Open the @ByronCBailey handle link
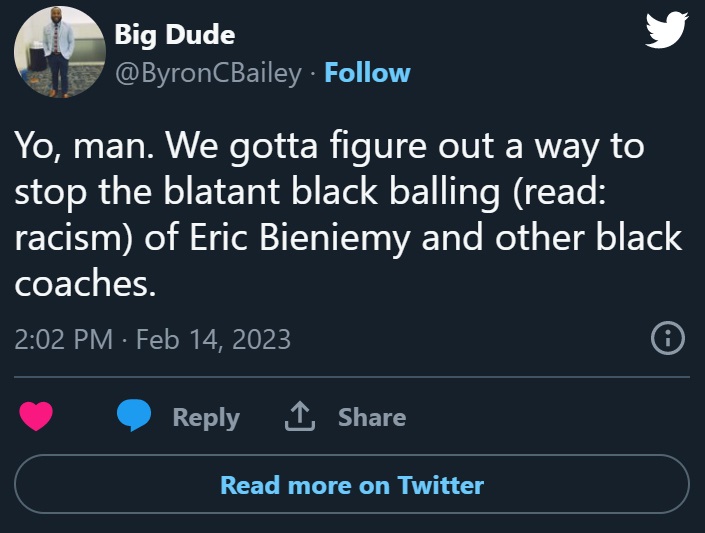Screen dimensions: 705x533 [208, 73]
